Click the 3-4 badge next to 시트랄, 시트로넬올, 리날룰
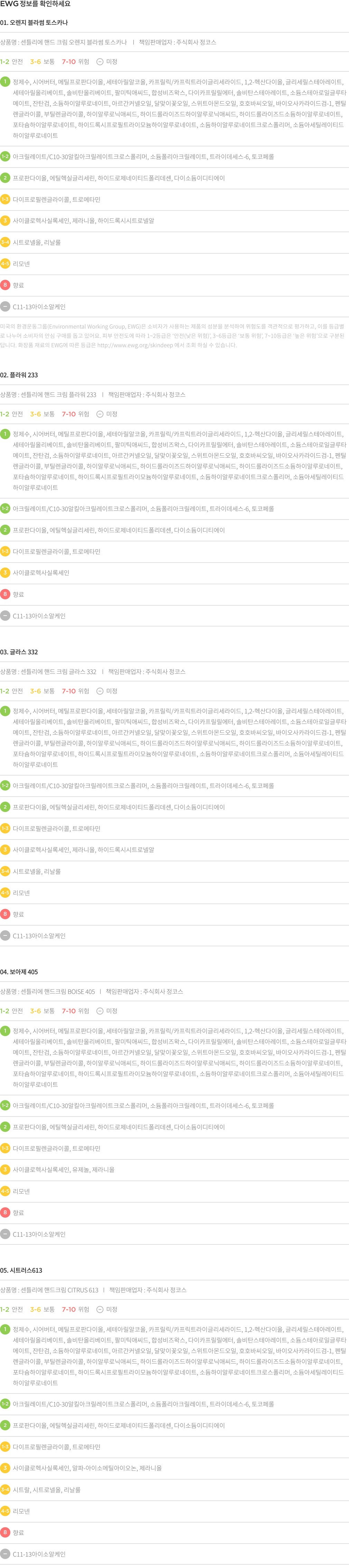 [5, 1489]
